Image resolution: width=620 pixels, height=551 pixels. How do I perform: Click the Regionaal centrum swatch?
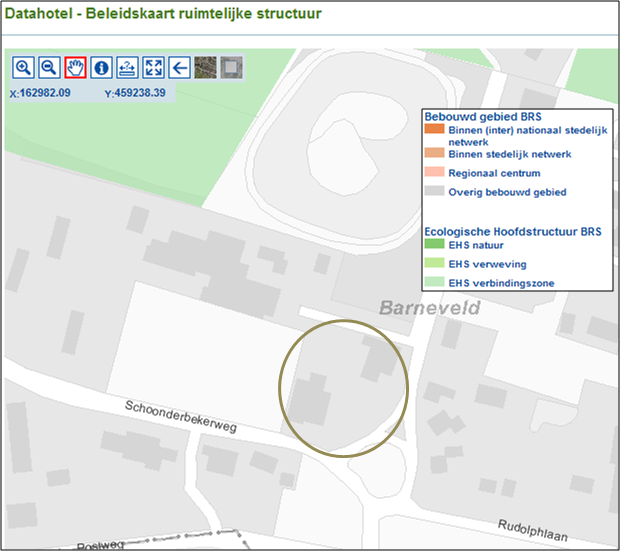tap(434, 172)
